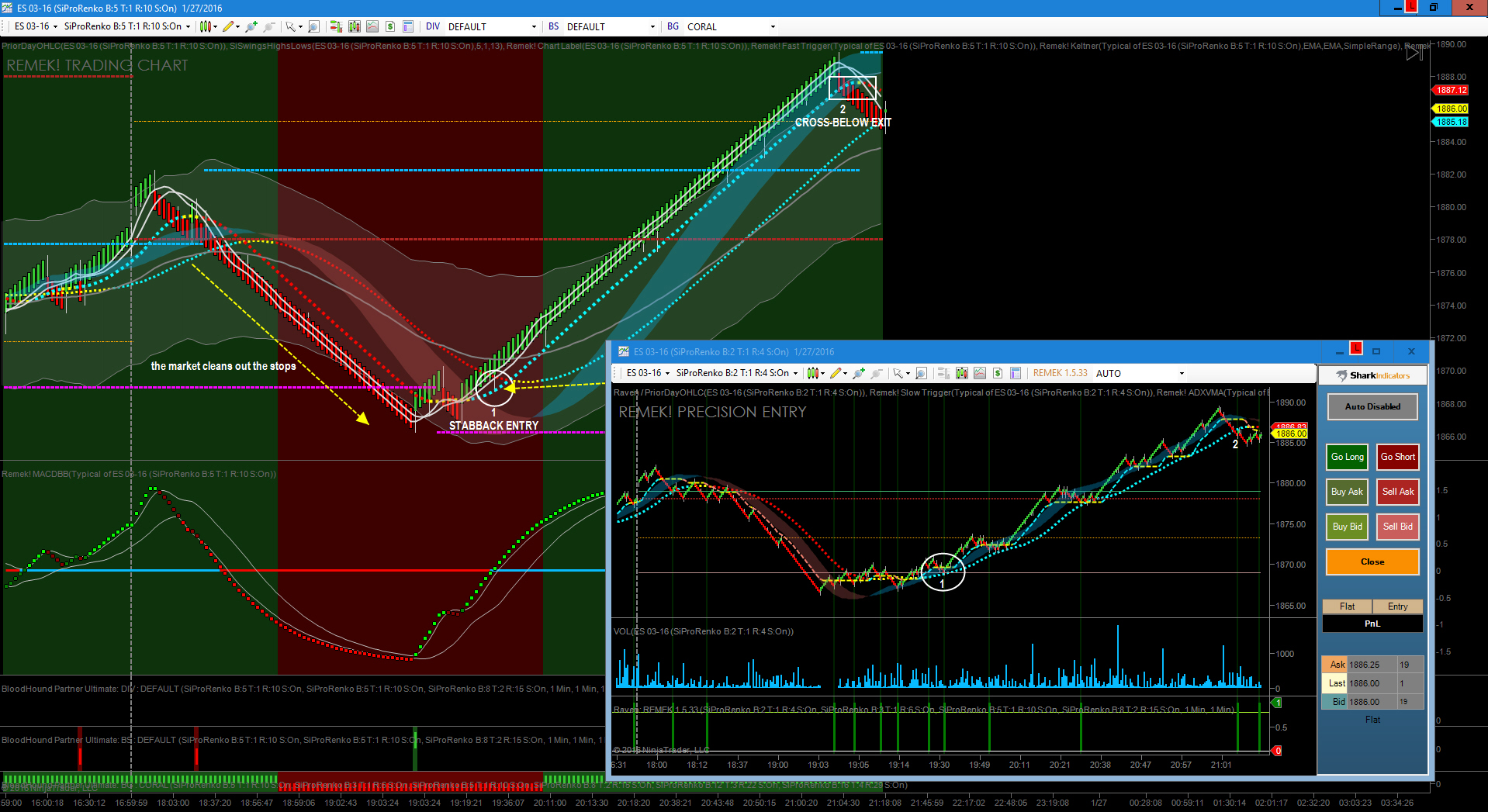This screenshot has width=1488, height=812.
Task: Click 'the market cleans out the stops' annotation
Action: click(x=223, y=366)
